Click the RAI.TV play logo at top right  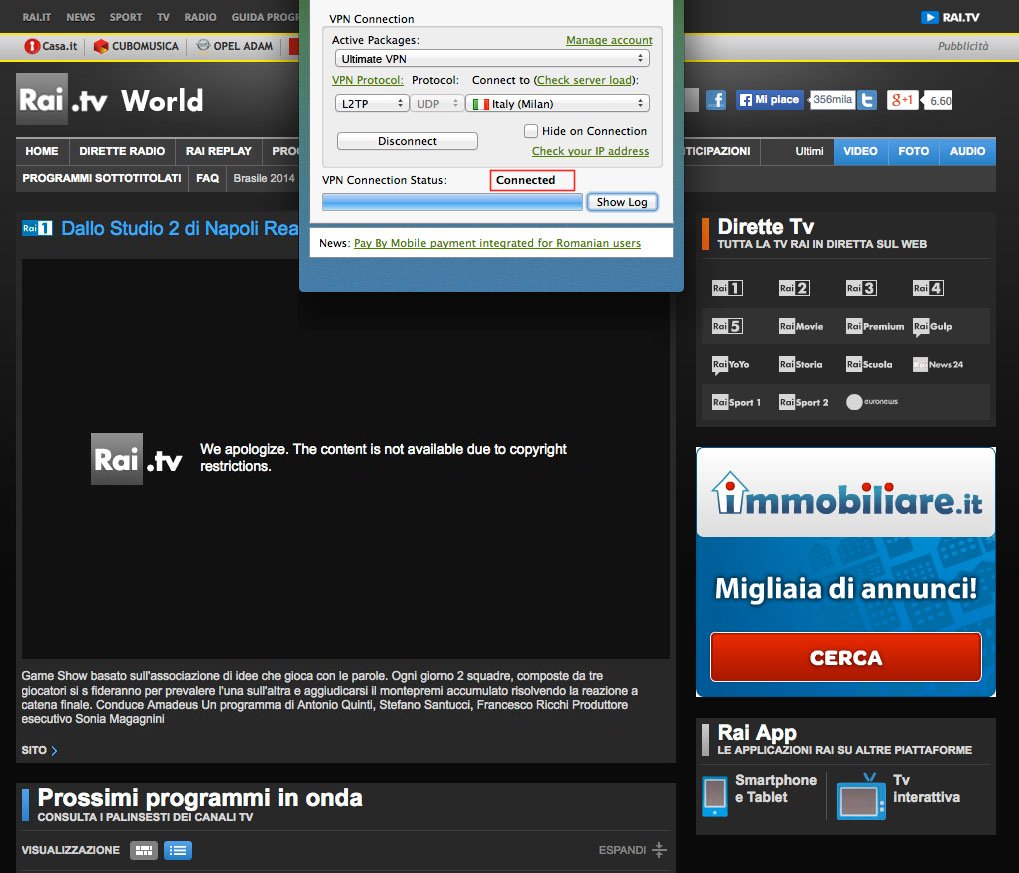click(x=950, y=18)
